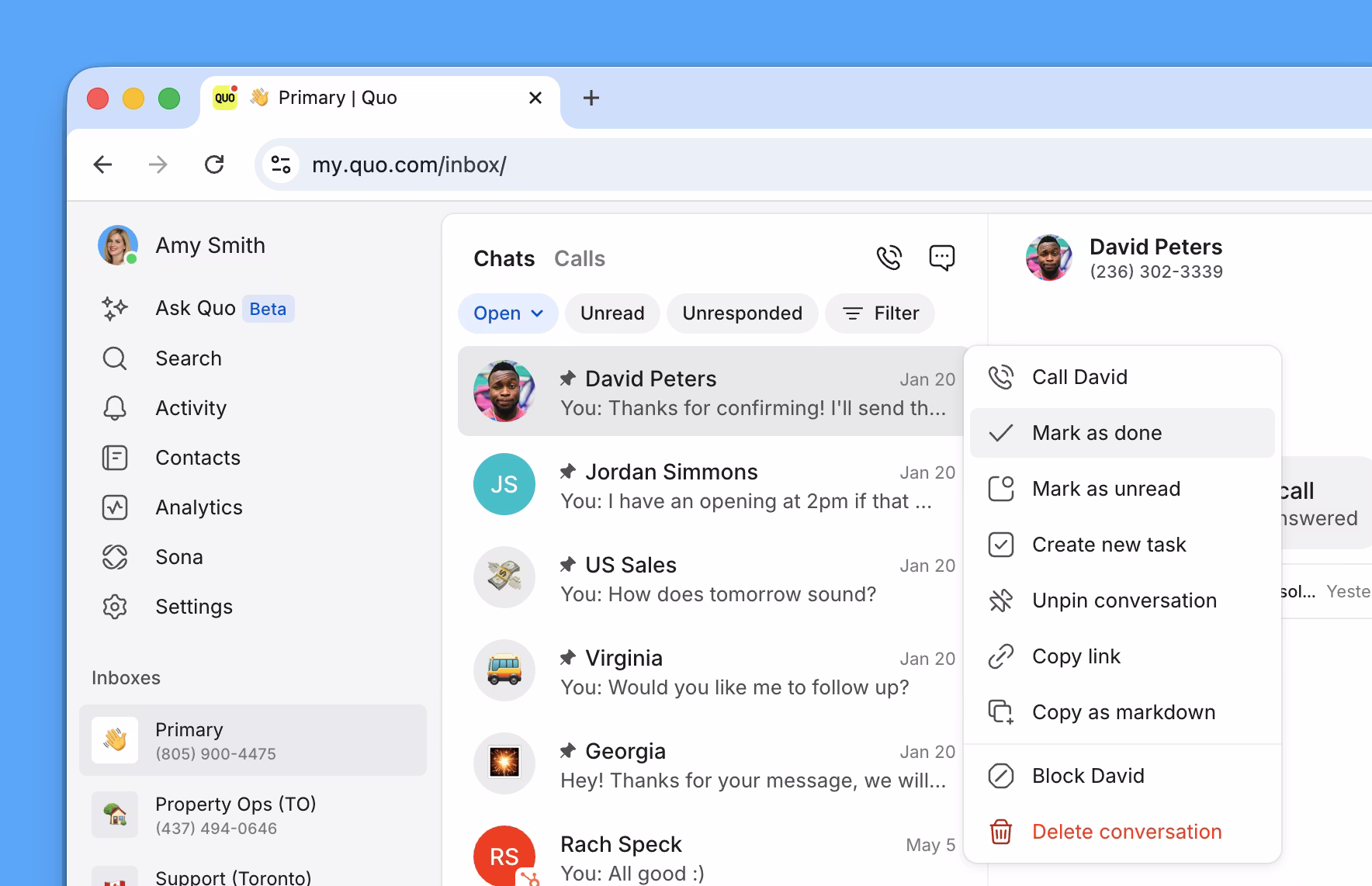Click the Mark as unread icon

click(x=1001, y=489)
